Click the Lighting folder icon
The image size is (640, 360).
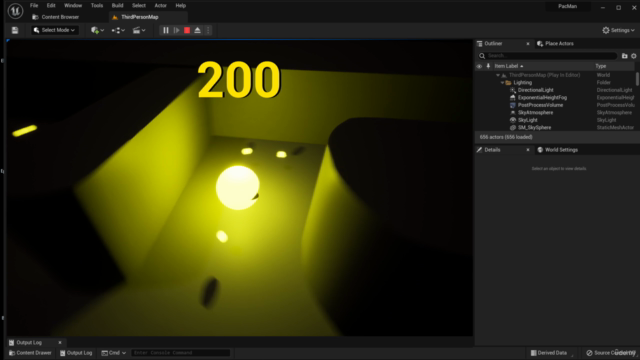pyautogui.click(x=508, y=83)
